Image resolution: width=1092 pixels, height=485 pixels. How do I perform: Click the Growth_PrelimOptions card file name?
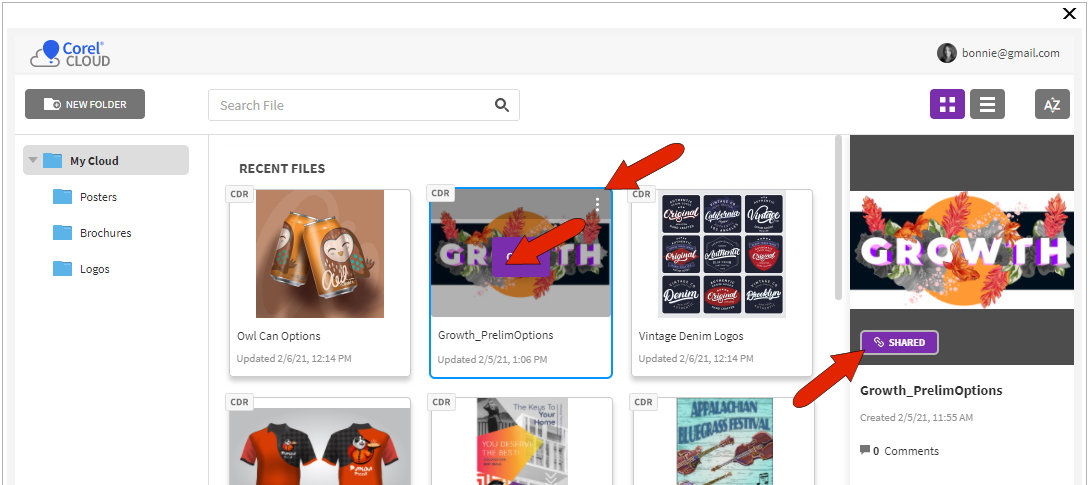[x=495, y=335]
